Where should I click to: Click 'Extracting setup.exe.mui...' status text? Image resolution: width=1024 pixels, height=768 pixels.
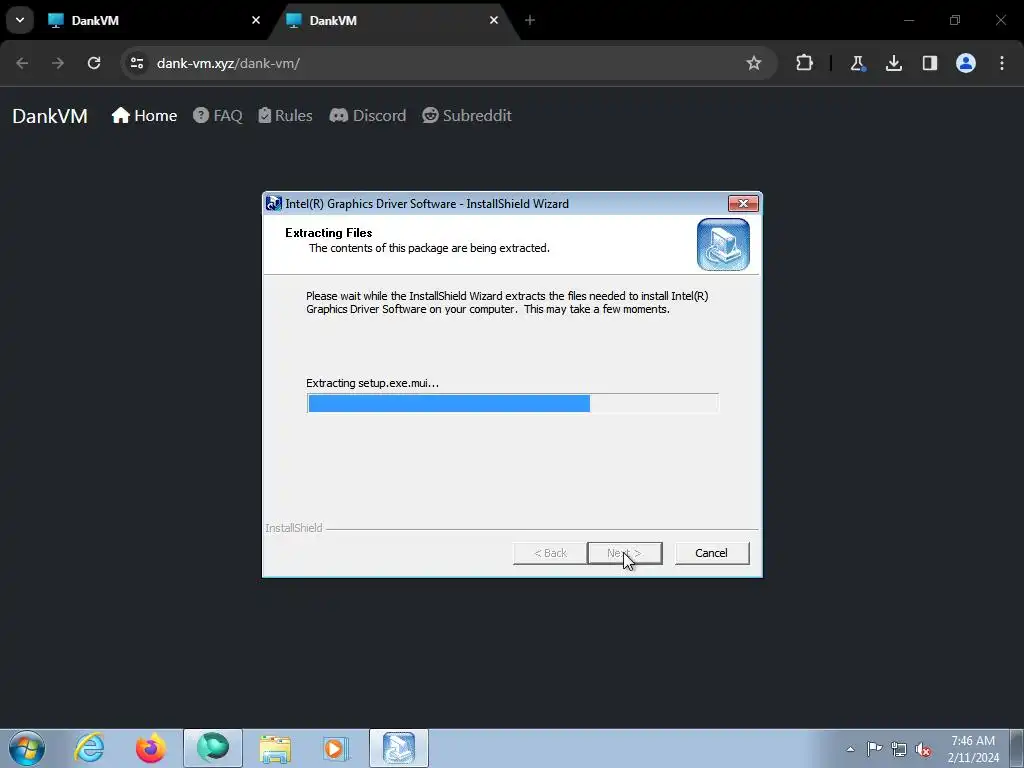click(x=372, y=383)
